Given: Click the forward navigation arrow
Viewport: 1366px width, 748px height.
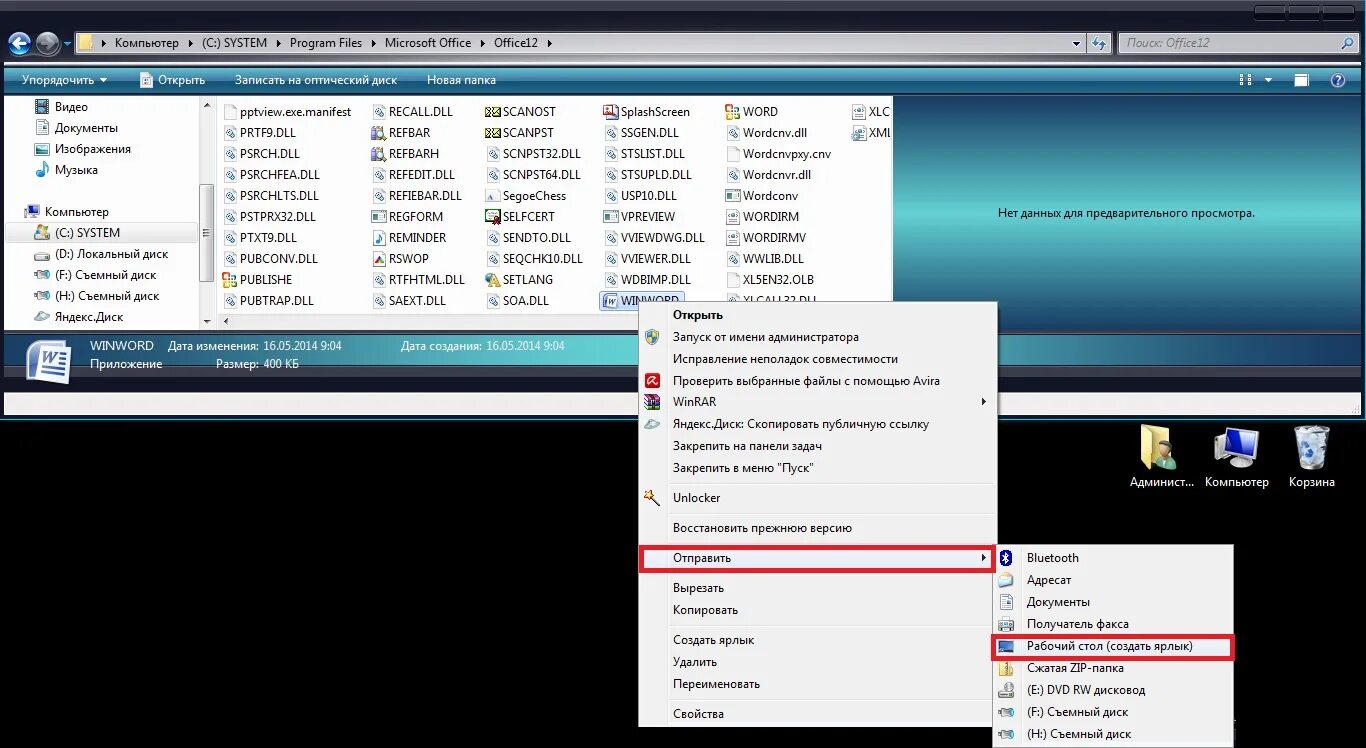Looking at the screenshot, I should click(47, 43).
